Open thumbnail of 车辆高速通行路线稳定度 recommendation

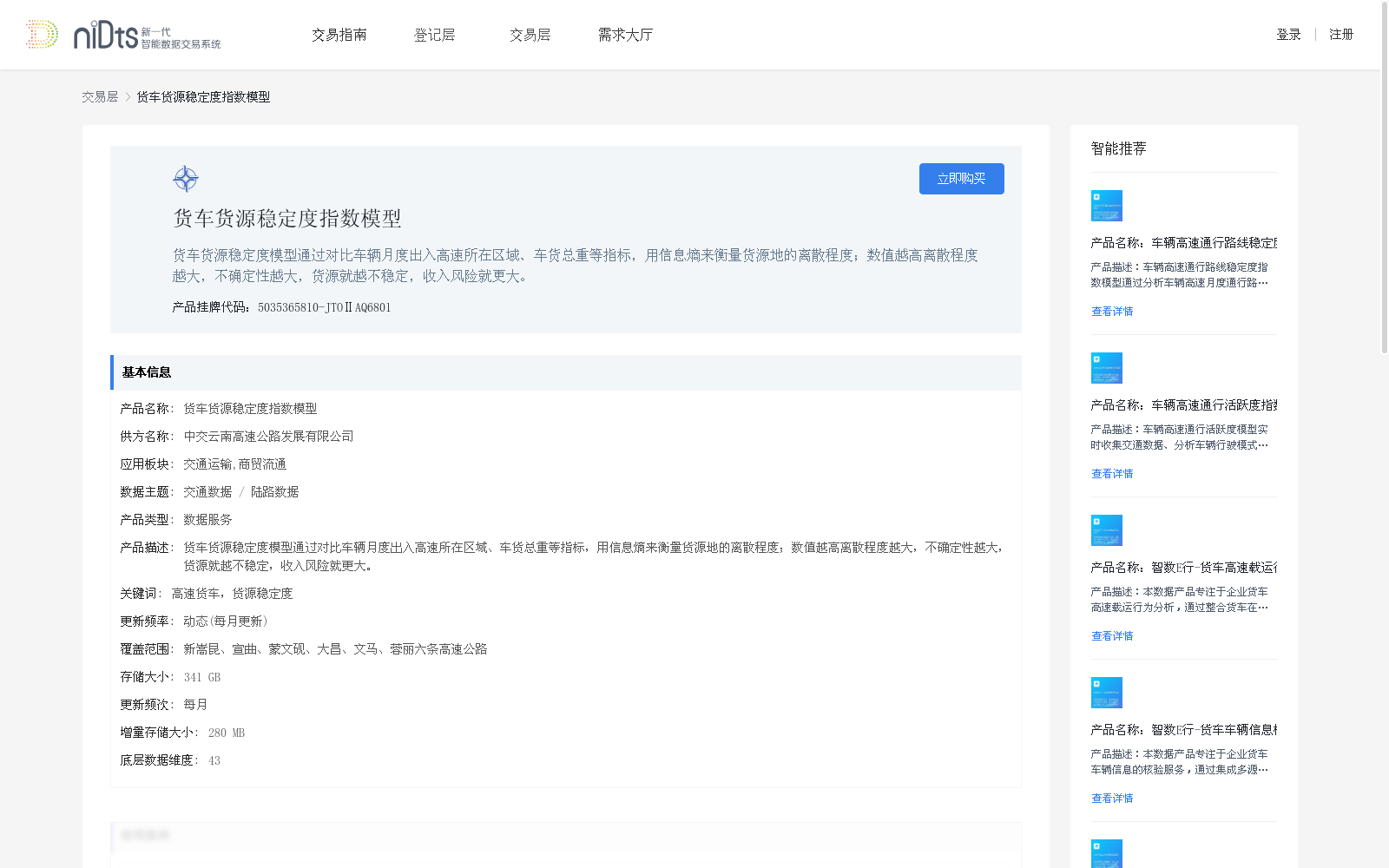(x=1107, y=206)
